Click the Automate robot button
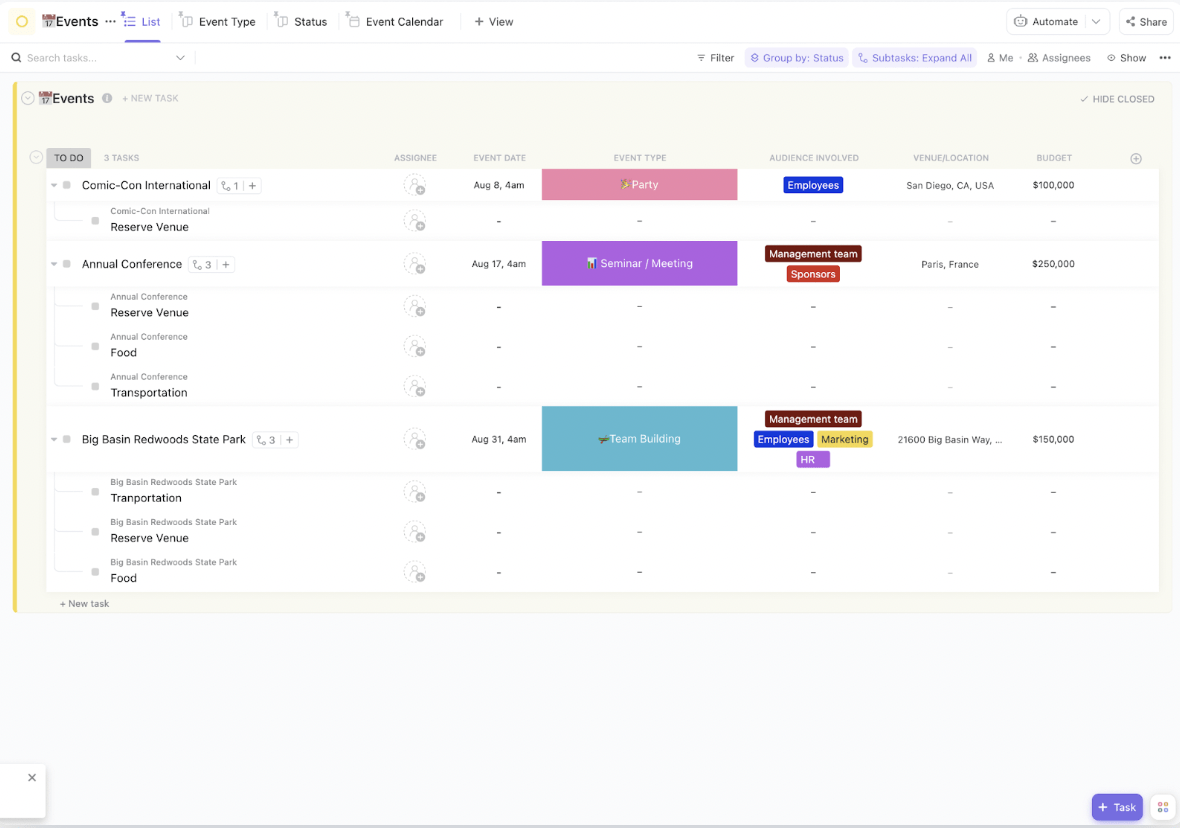 tap(1046, 22)
